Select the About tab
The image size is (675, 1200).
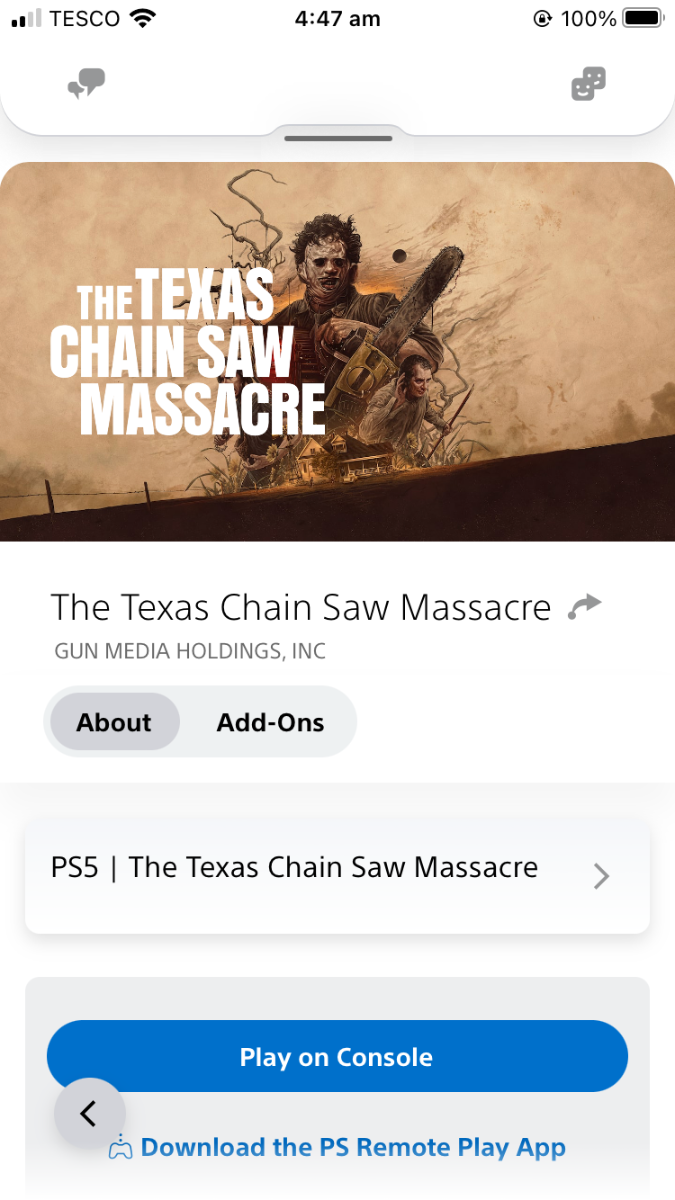coord(114,722)
